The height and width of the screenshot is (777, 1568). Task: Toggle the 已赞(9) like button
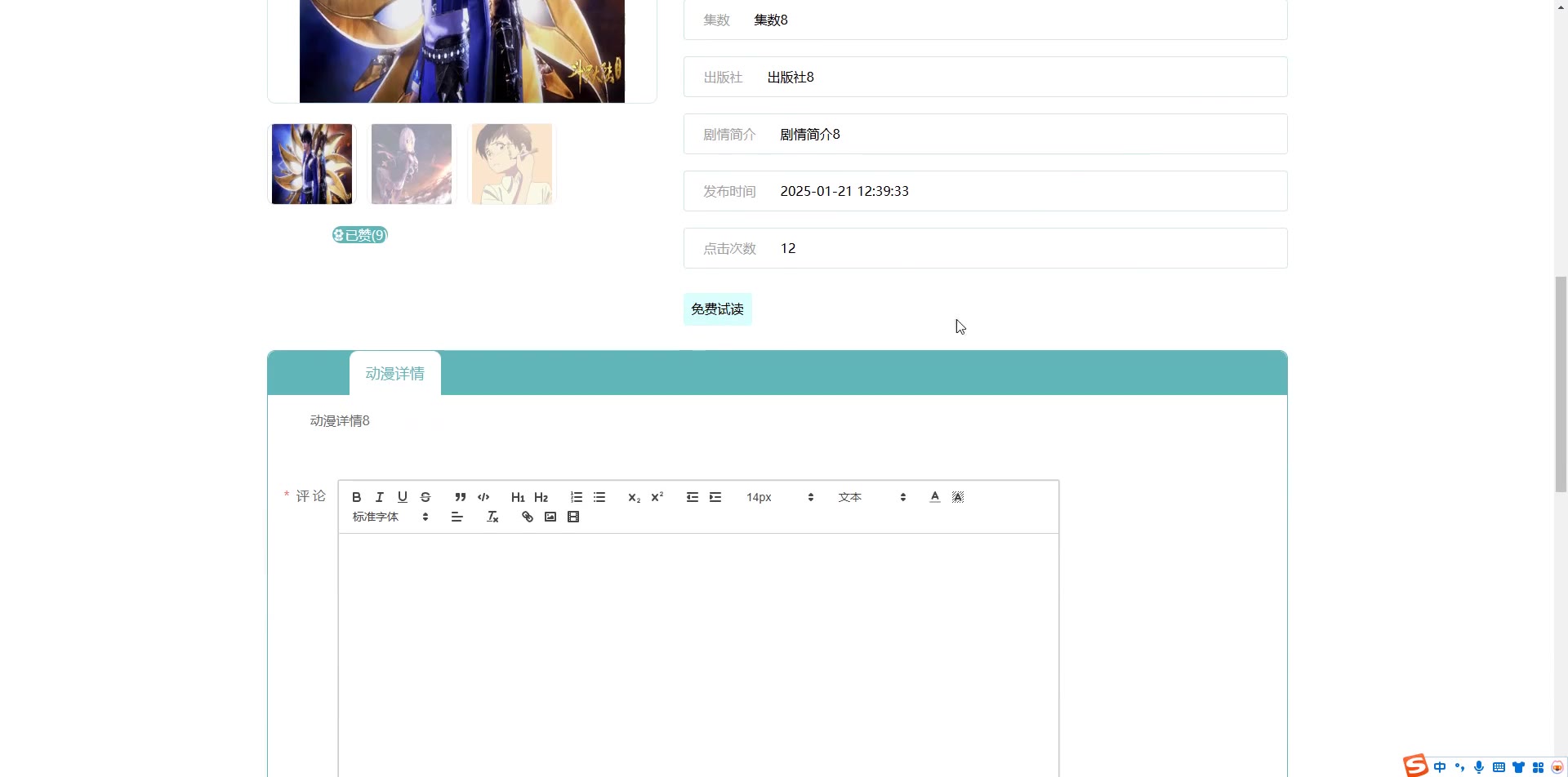359,235
